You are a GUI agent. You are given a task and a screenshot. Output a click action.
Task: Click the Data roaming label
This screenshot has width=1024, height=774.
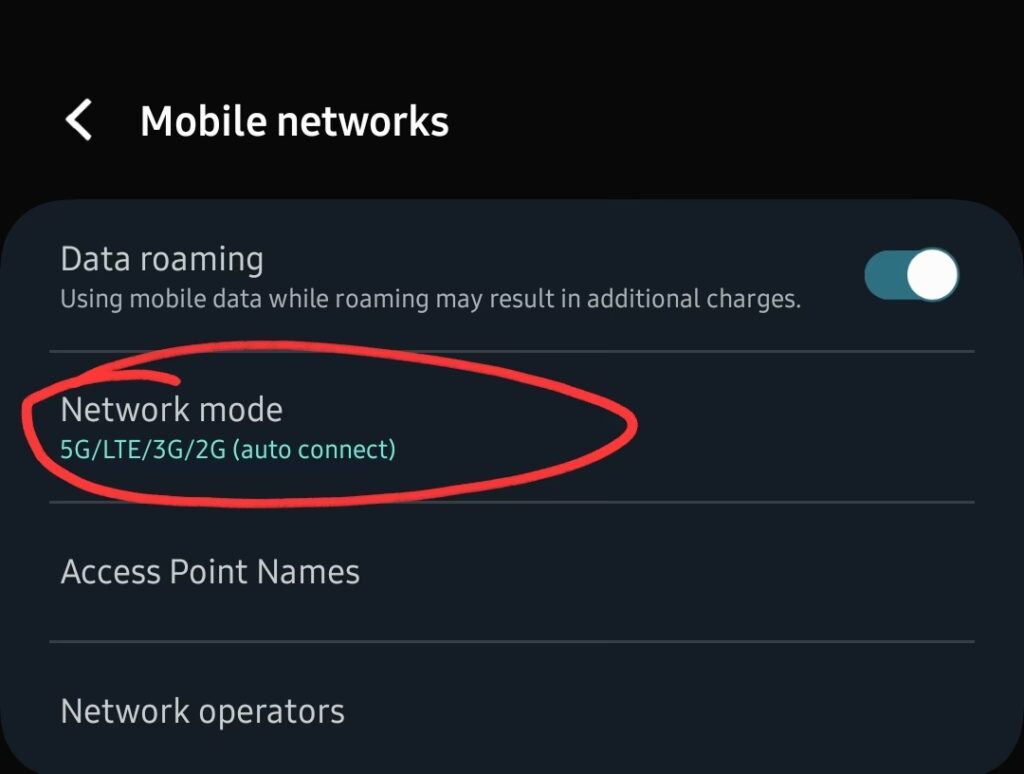coord(162,259)
